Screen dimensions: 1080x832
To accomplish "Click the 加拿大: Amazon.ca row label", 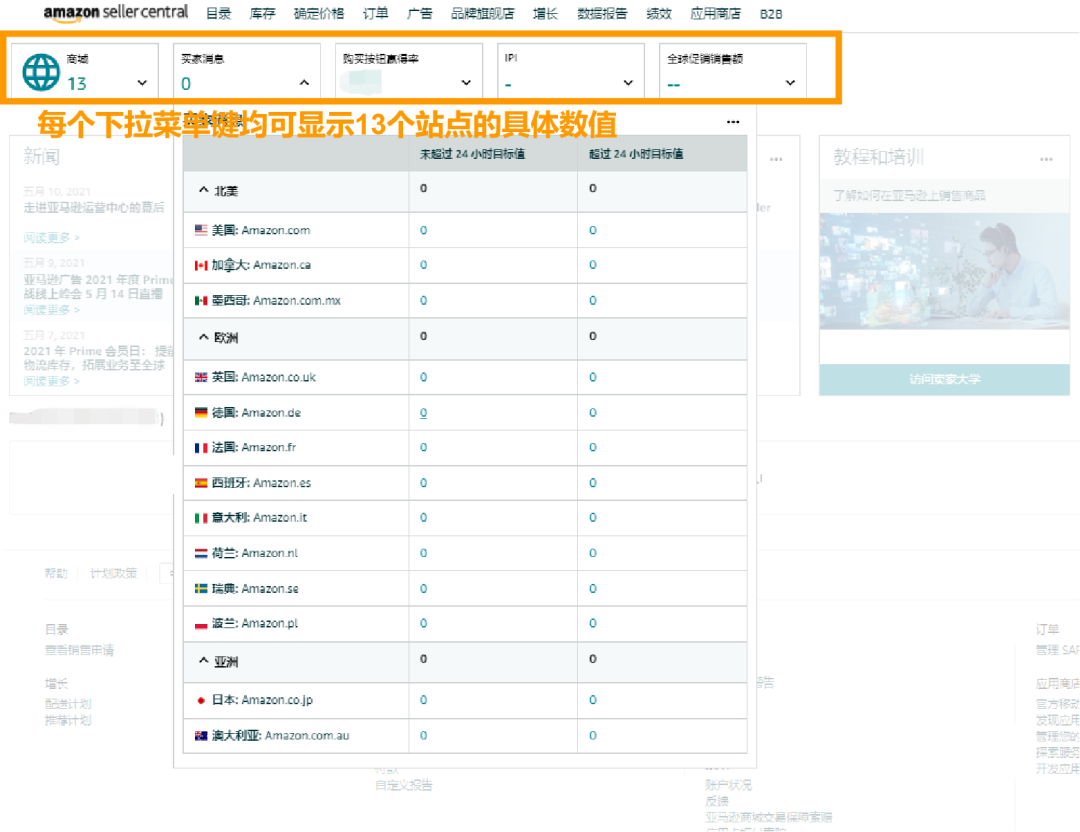I will click(261, 265).
